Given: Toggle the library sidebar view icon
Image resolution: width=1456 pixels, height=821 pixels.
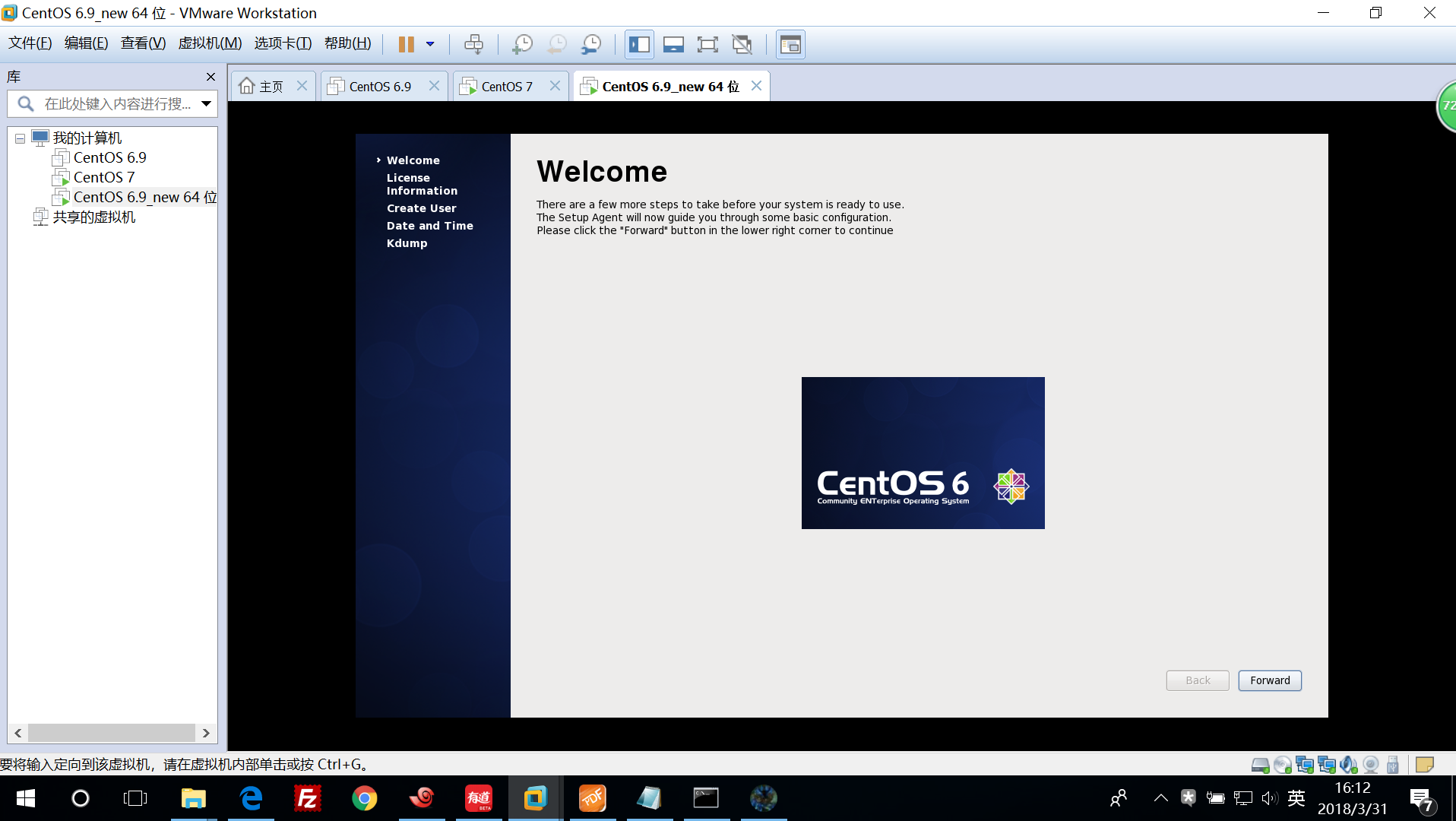Looking at the screenshot, I should pos(639,44).
